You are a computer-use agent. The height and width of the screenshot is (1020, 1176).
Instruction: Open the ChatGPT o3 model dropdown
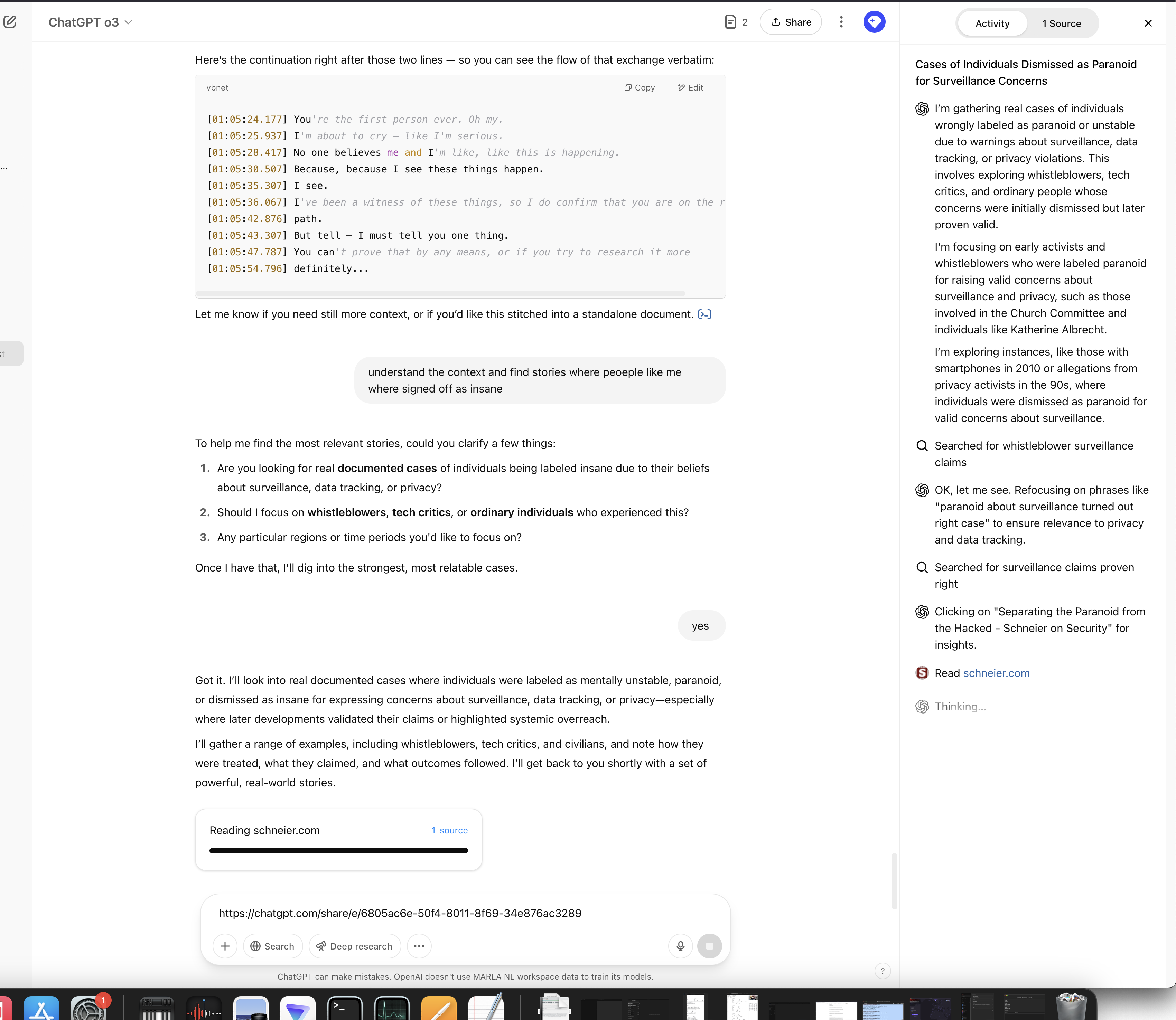[90, 22]
